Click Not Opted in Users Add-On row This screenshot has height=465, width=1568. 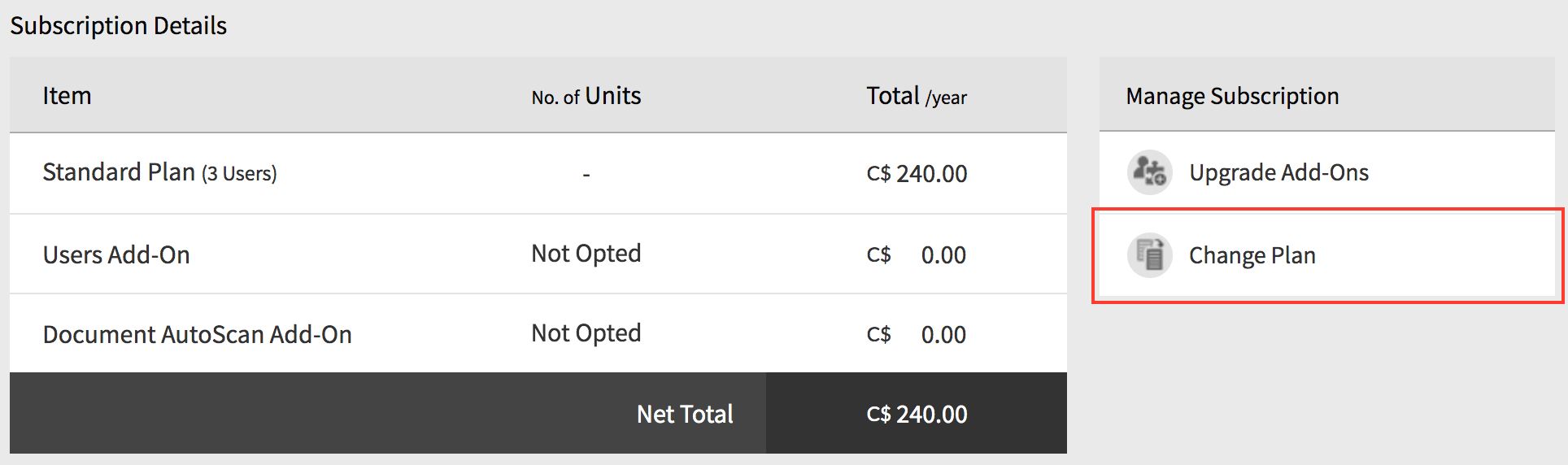[x=586, y=254]
